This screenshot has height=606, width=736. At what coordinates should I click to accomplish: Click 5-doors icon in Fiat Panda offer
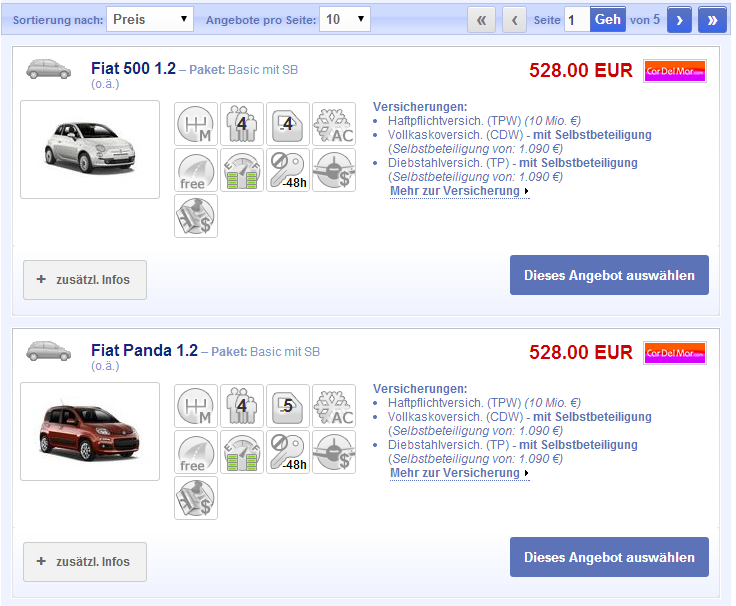(288, 406)
